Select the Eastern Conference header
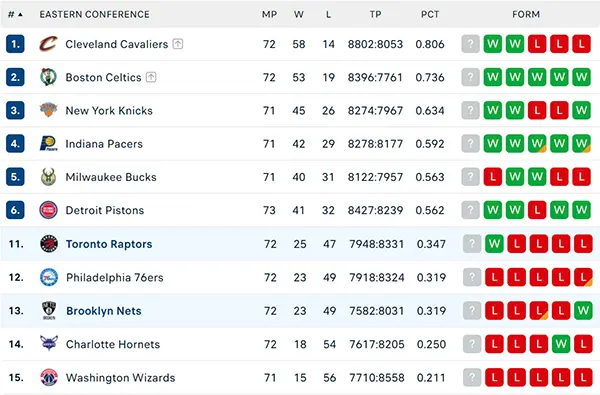Screen dimensions: 600x395 pyautogui.click(x=95, y=15)
